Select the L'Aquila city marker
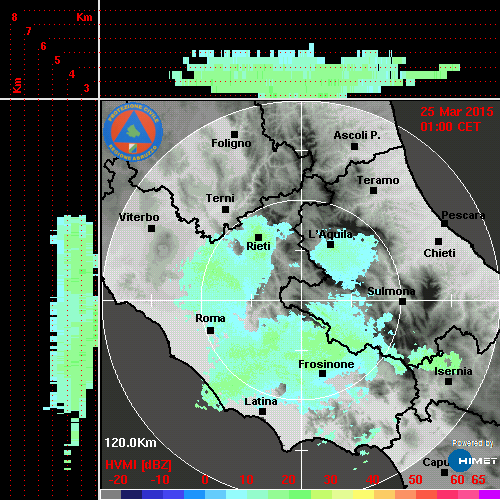The image size is (500, 500). (x=330, y=244)
